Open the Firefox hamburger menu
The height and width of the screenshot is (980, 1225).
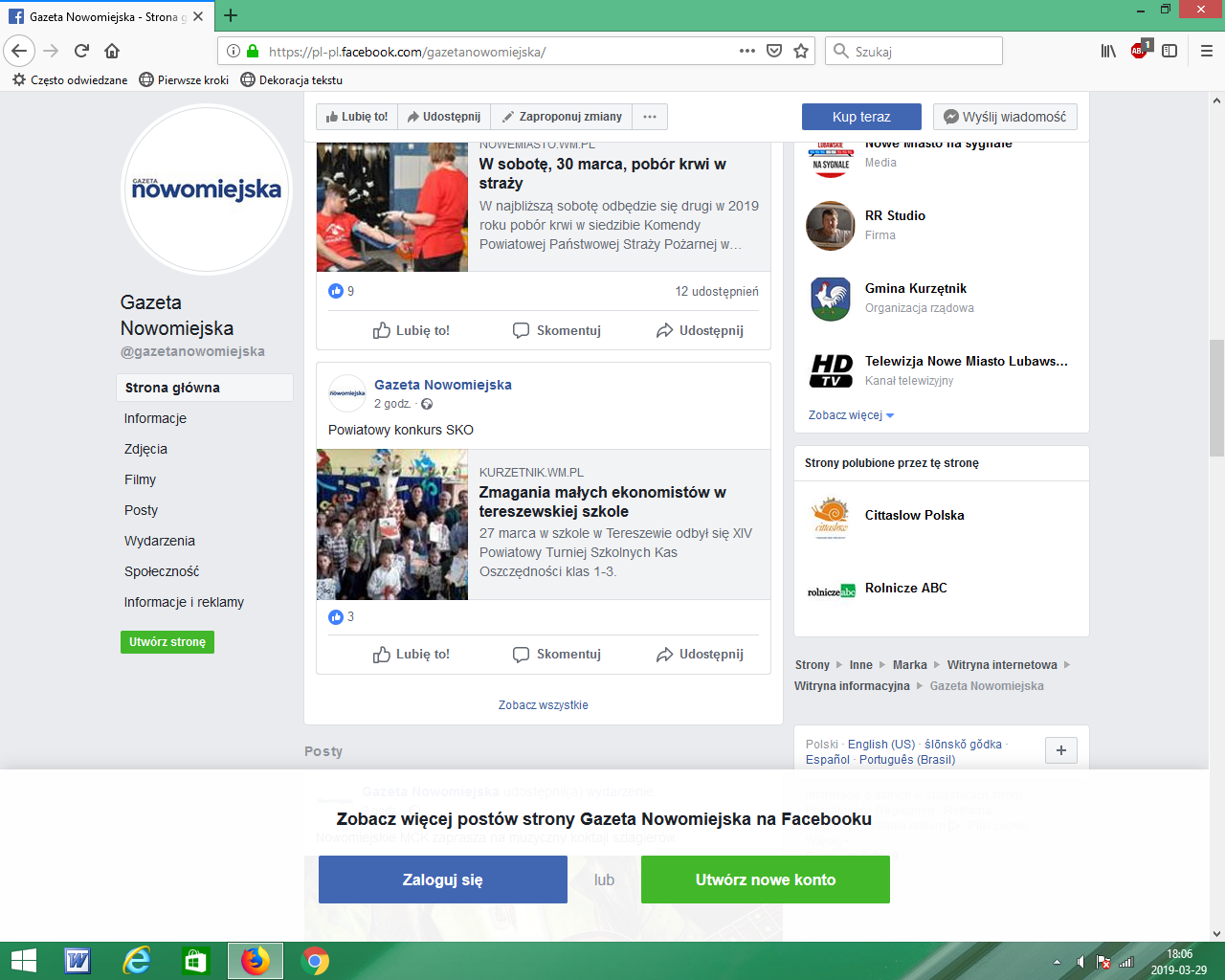coord(1206,51)
